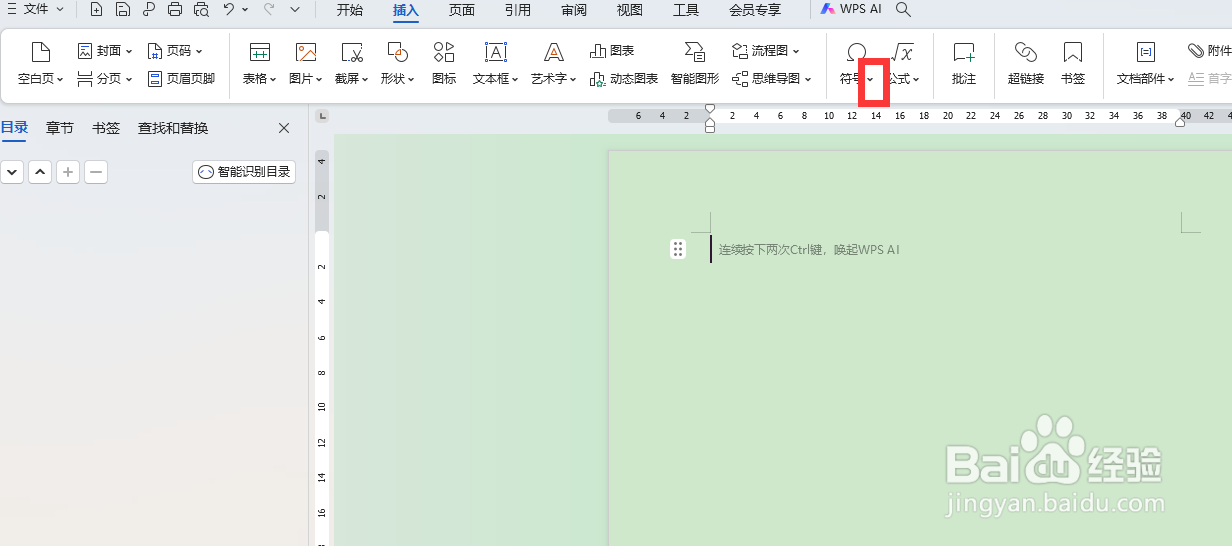Screen dimensions: 1232x546
Task: Open the 图标 icon library
Action: point(444,62)
